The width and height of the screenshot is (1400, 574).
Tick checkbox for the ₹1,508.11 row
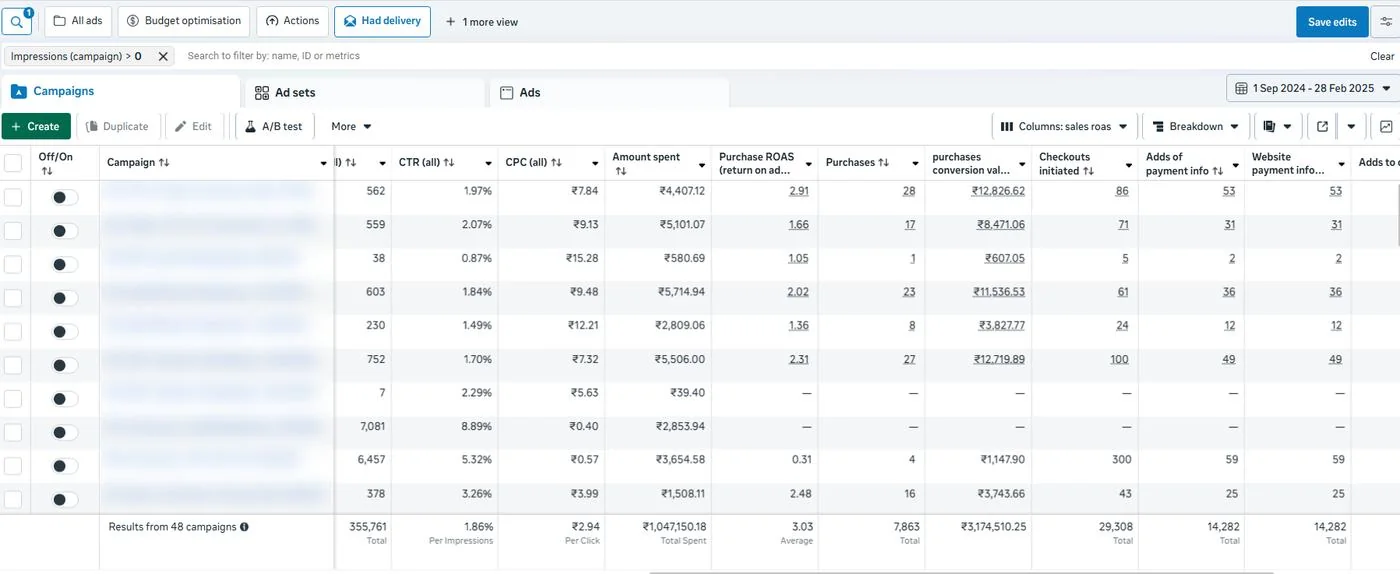(x=13, y=499)
